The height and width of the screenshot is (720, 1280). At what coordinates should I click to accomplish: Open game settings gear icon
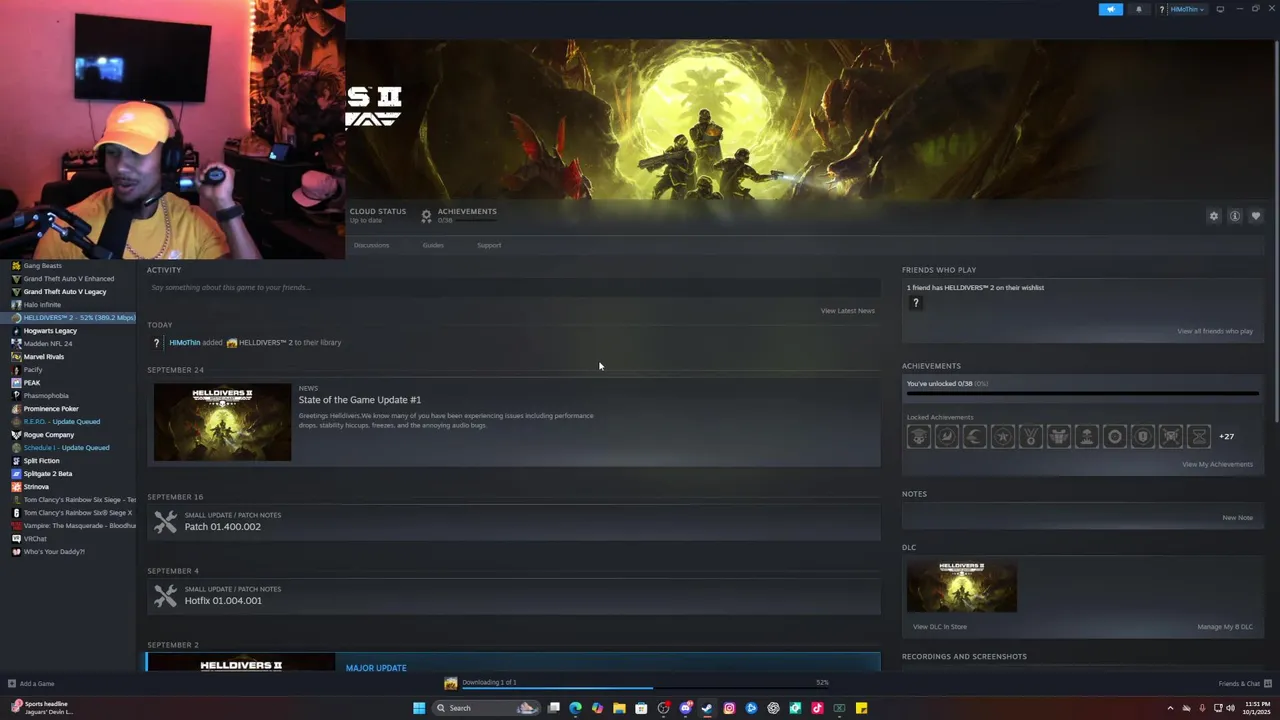point(1214,216)
